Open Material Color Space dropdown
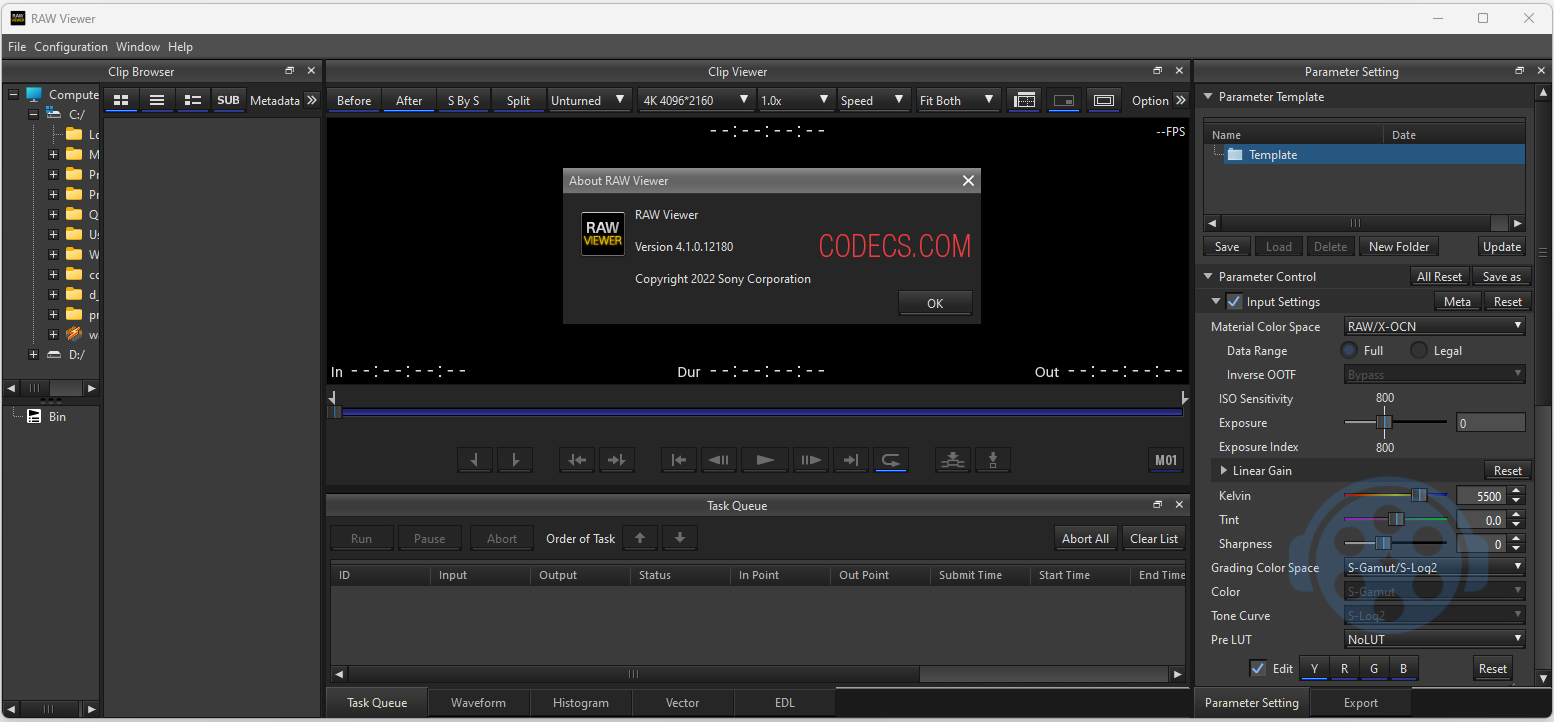This screenshot has height=722, width=1554. click(1435, 326)
